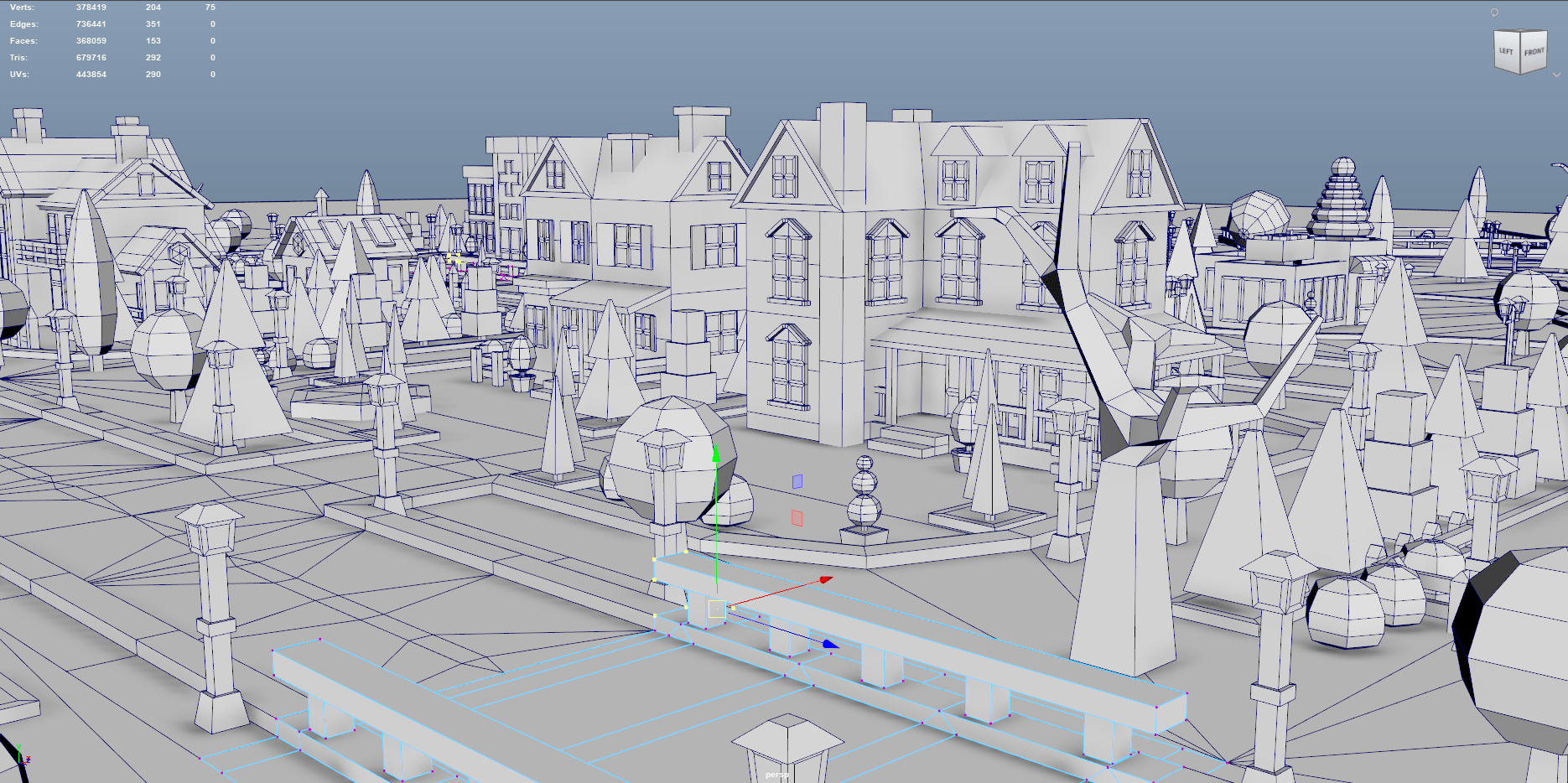Click the red X-axis arrowhead of the manipulator
The width and height of the screenshot is (1568, 783).
tap(826, 579)
